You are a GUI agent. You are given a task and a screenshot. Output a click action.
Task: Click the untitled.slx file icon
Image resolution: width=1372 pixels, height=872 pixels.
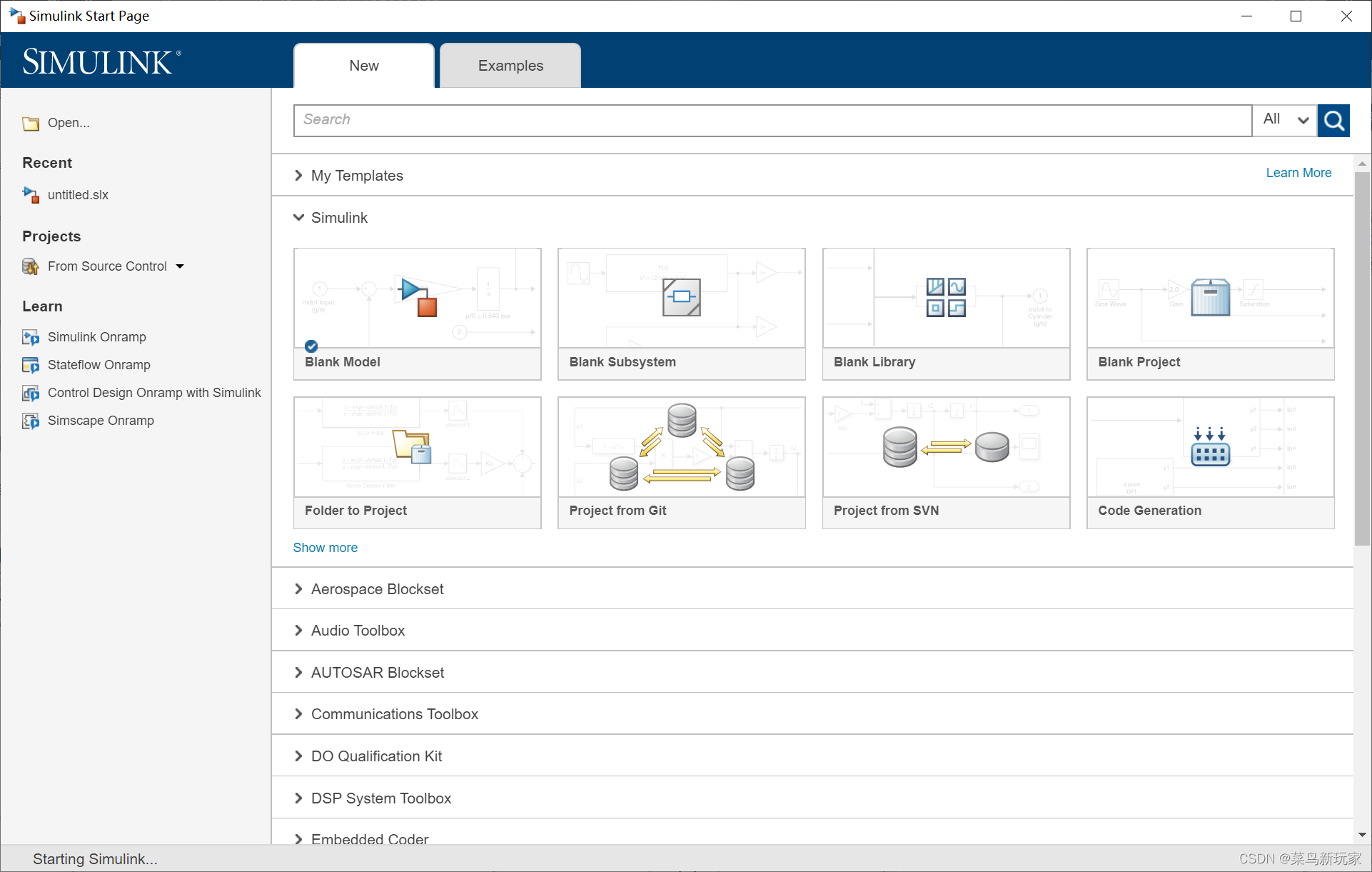coord(31,195)
